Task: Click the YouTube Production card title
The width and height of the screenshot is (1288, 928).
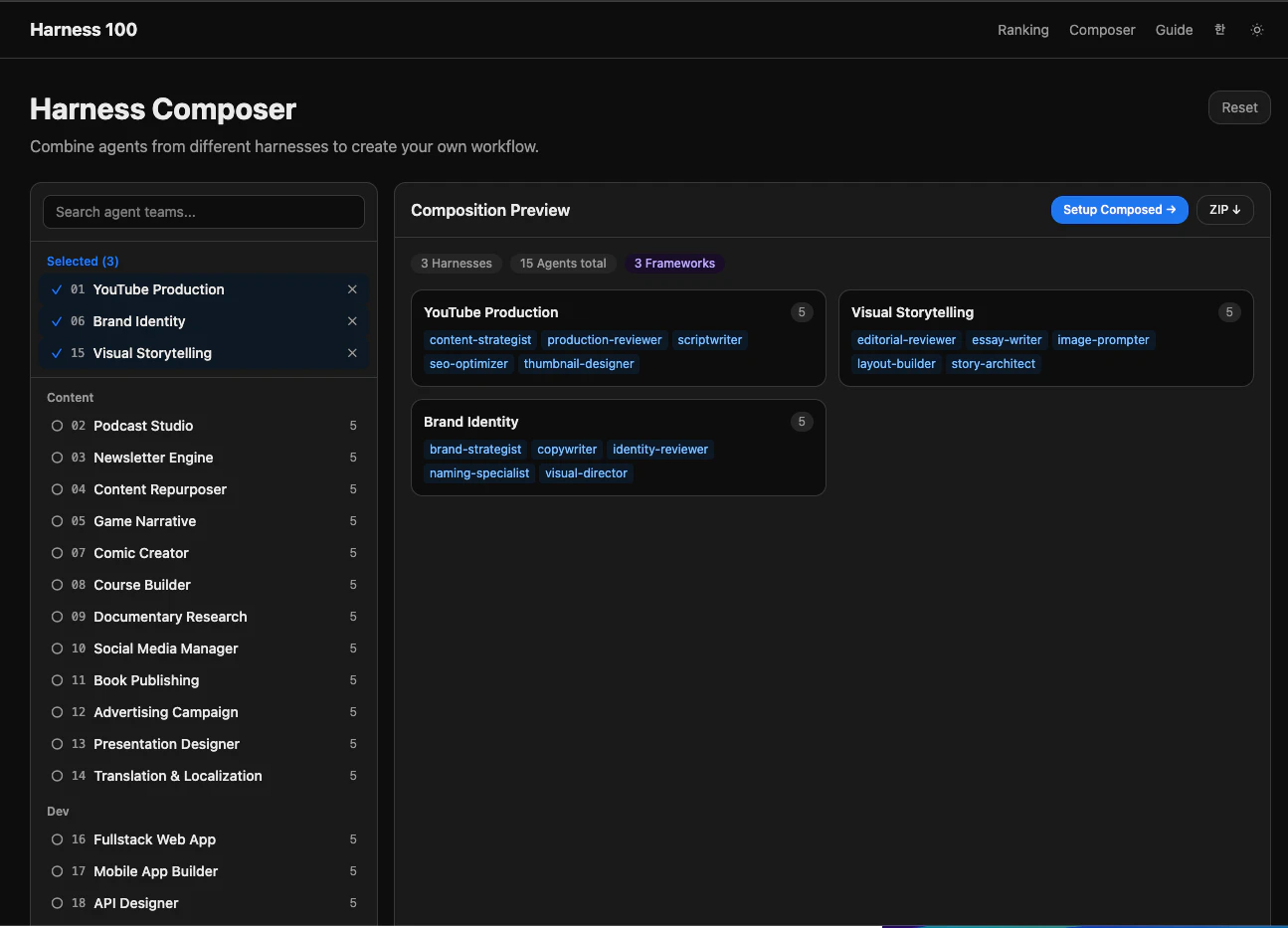Action: [x=490, y=312]
